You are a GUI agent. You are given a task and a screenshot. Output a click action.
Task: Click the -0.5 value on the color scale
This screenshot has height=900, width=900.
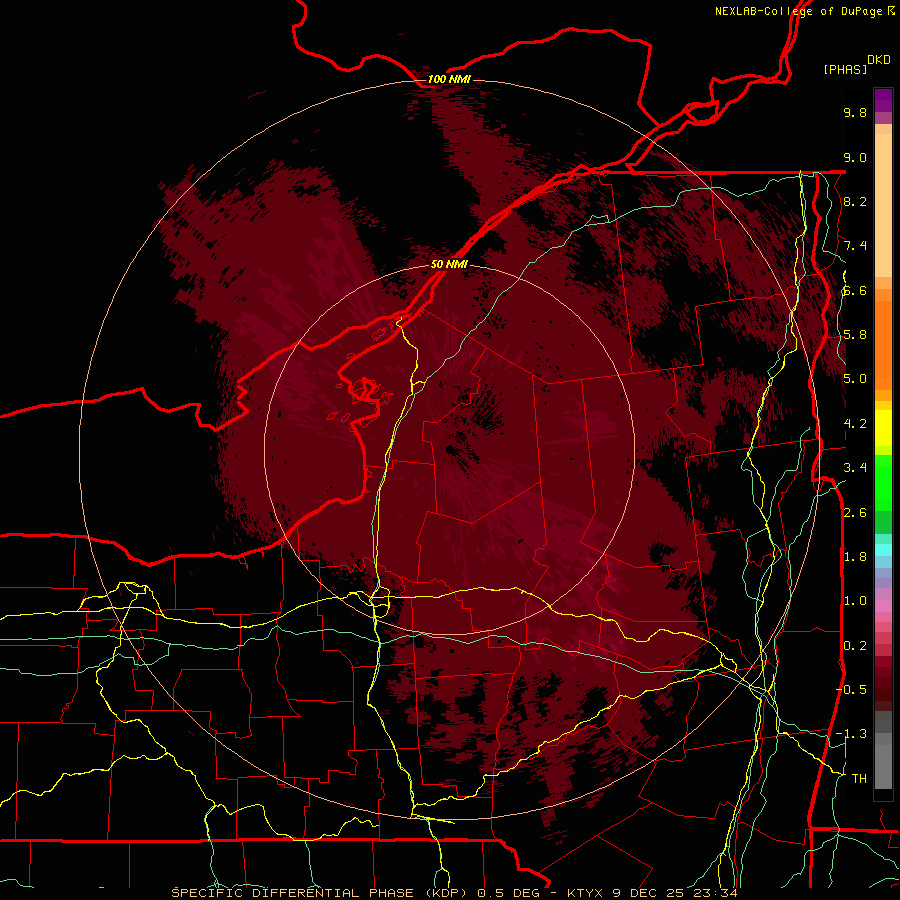pos(851,690)
